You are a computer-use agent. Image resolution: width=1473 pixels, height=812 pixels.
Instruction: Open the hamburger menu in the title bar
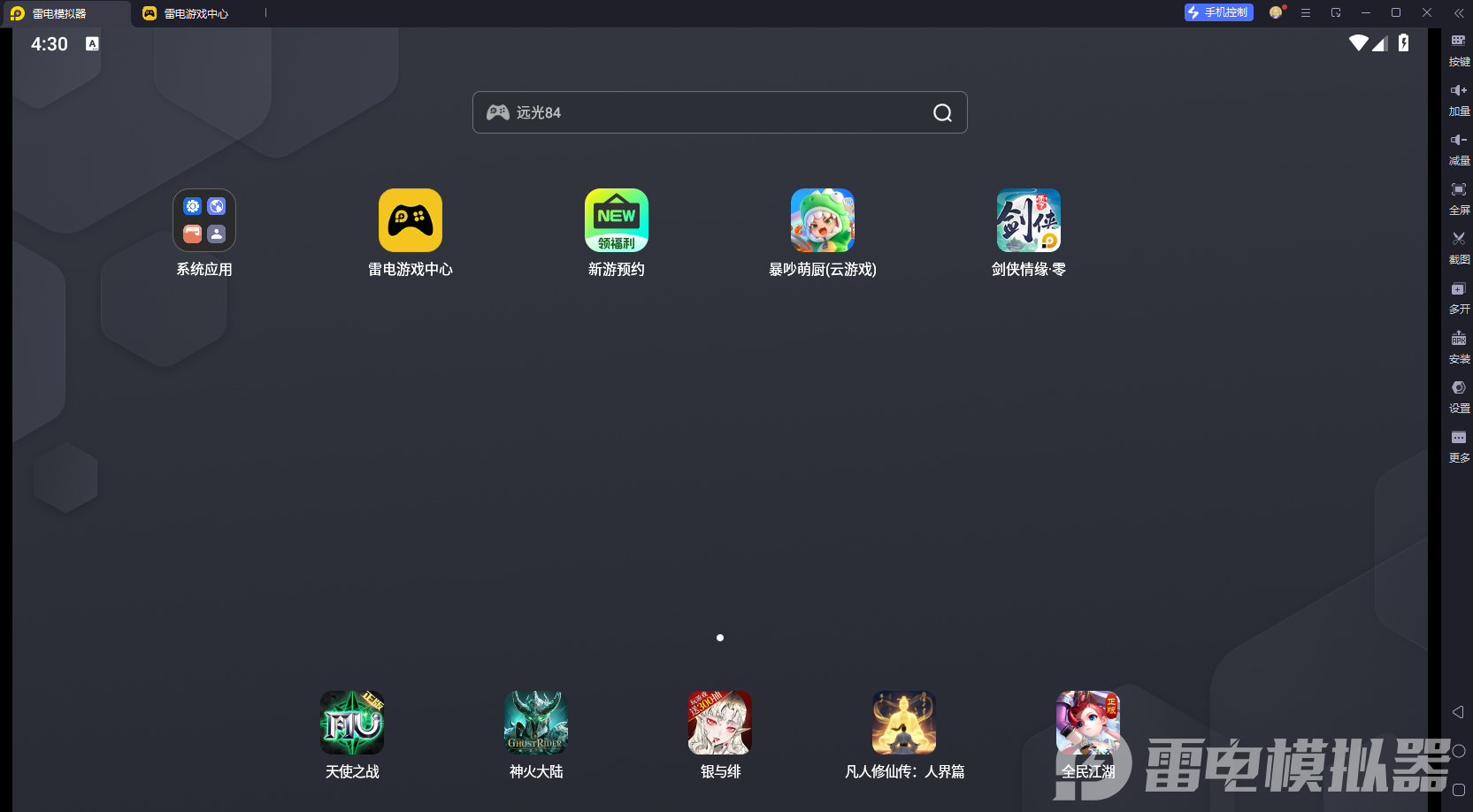[x=1306, y=13]
